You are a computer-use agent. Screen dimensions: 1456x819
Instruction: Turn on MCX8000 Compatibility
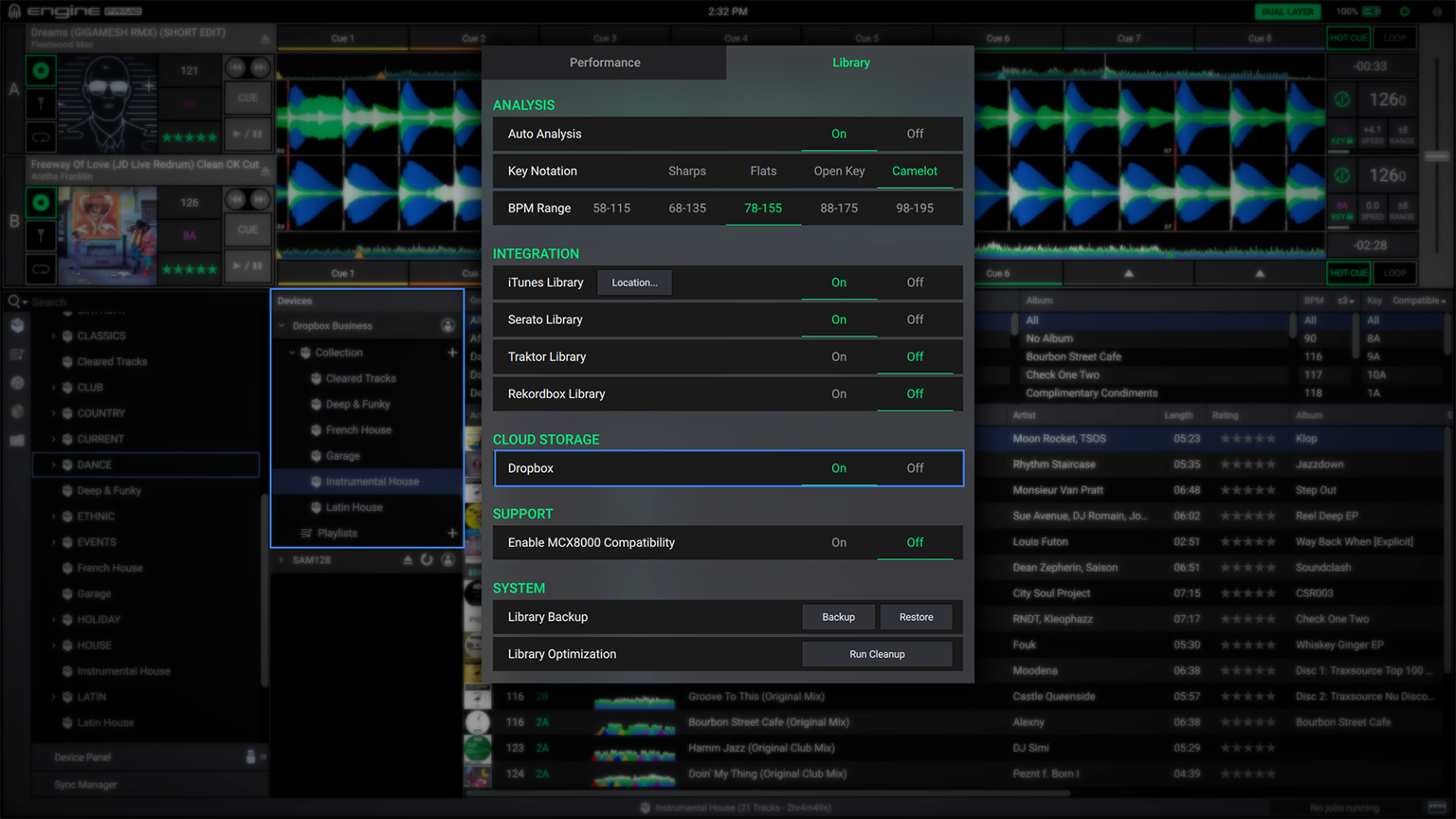click(838, 543)
